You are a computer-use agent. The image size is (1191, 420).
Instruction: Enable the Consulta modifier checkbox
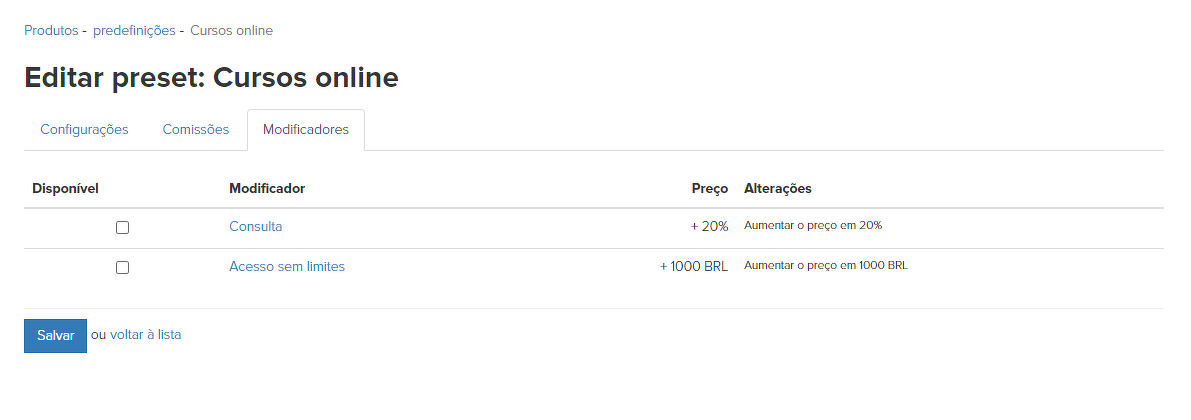[x=122, y=227]
